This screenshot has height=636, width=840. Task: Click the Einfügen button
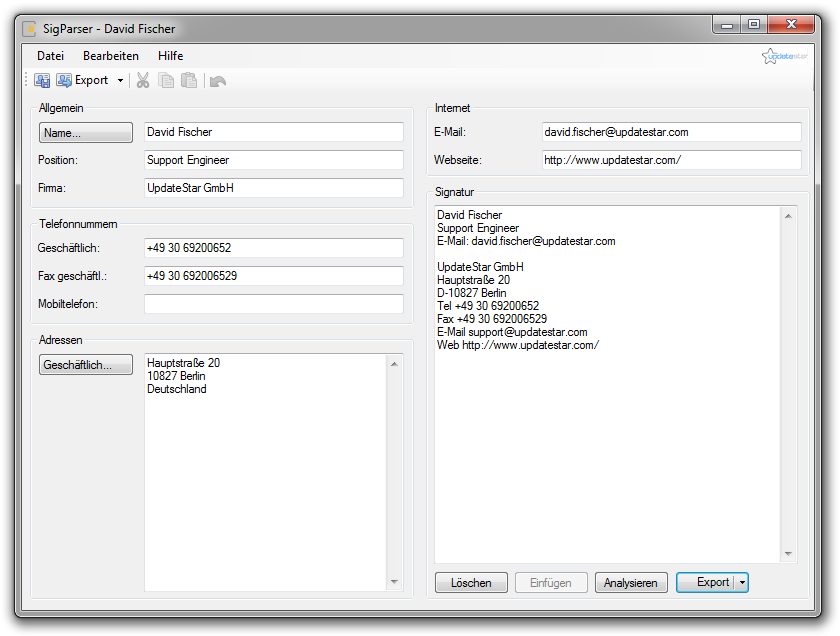551,582
